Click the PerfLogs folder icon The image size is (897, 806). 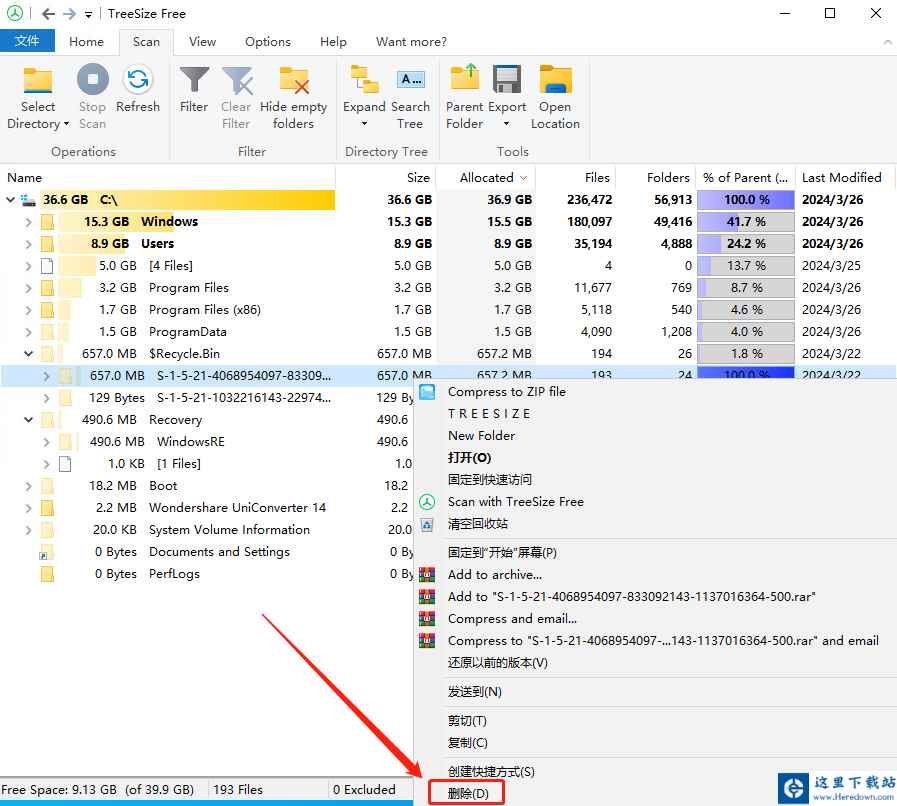(x=47, y=574)
